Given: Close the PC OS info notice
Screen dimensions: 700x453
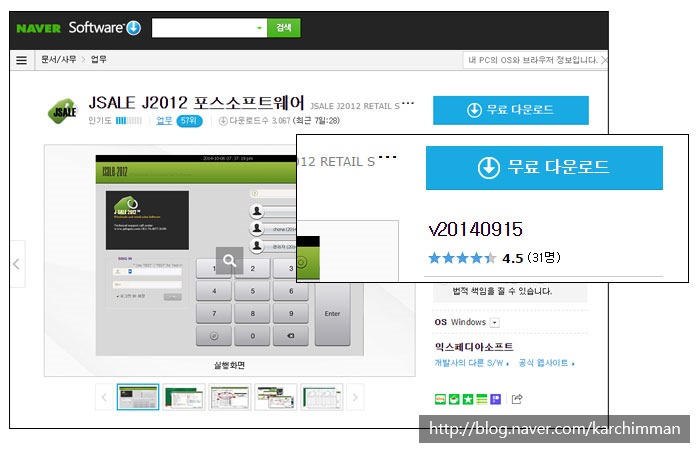Looking at the screenshot, I should [604, 60].
